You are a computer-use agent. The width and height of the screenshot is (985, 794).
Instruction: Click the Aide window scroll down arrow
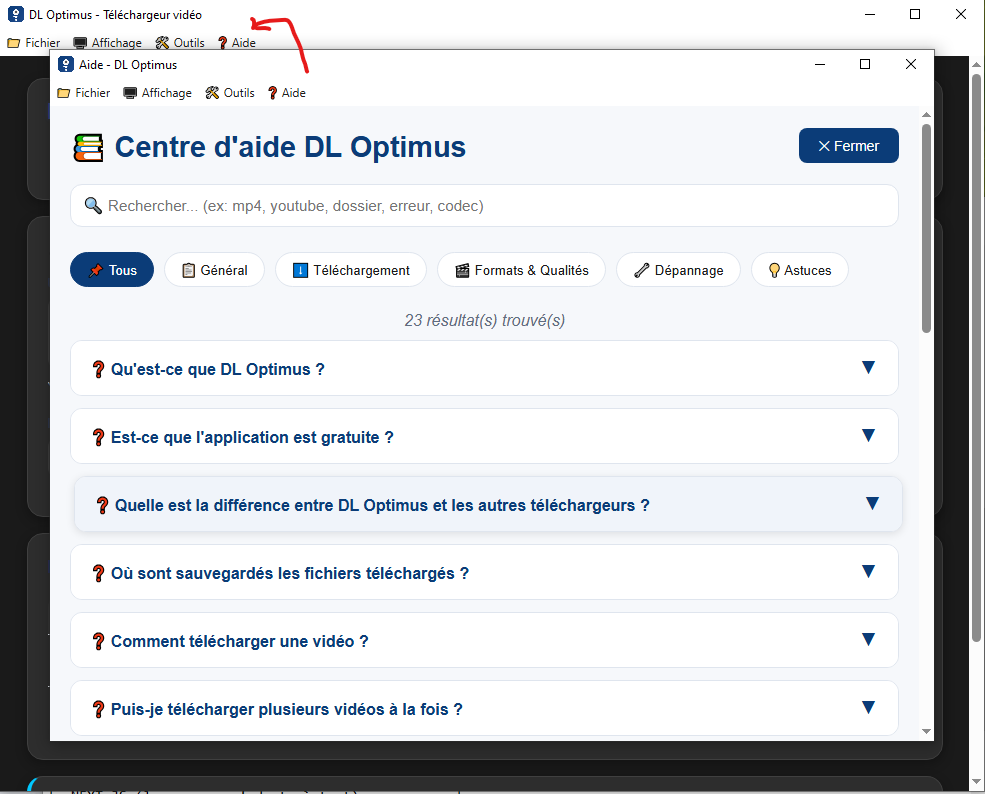click(x=926, y=731)
